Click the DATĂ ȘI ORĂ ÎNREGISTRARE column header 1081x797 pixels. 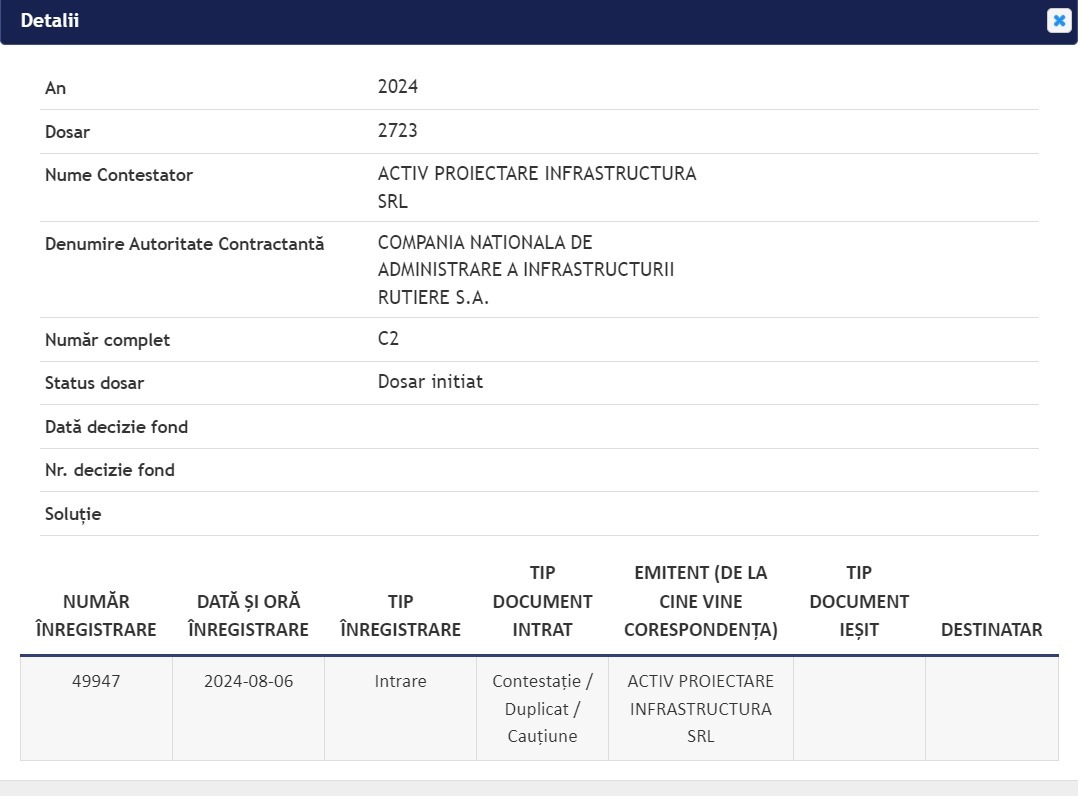click(x=248, y=616)
